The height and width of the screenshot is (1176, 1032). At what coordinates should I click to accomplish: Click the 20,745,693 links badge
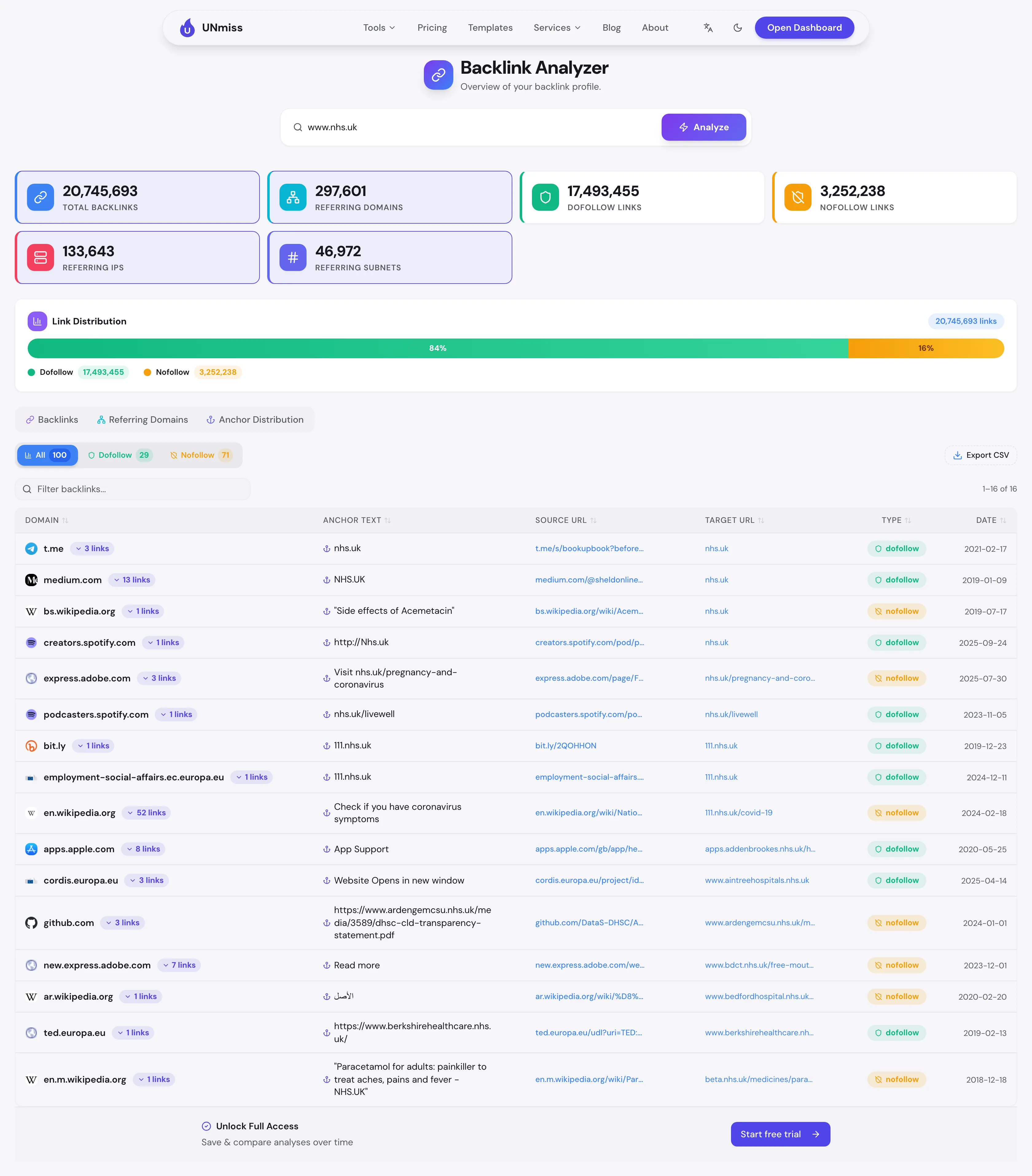(x=966, y=321)
